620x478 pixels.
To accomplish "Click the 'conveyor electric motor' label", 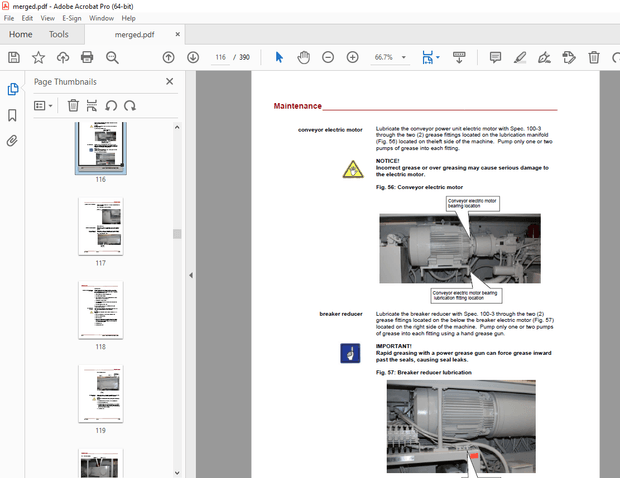I will [x=330, y=130].
